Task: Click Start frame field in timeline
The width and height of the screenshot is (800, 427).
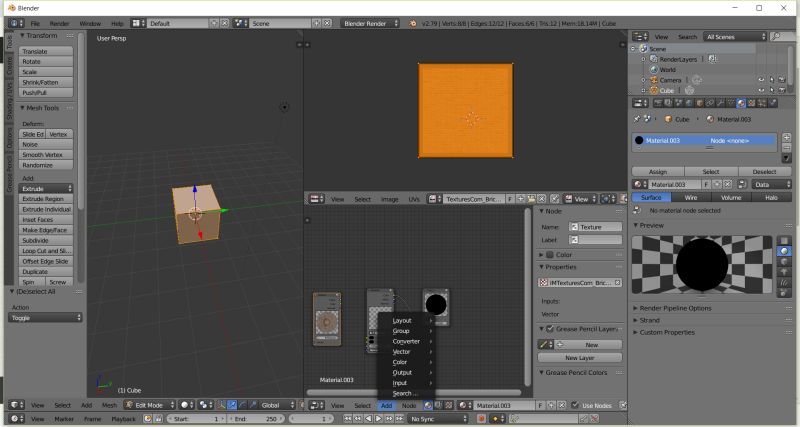Action: (x=198, y=418)
